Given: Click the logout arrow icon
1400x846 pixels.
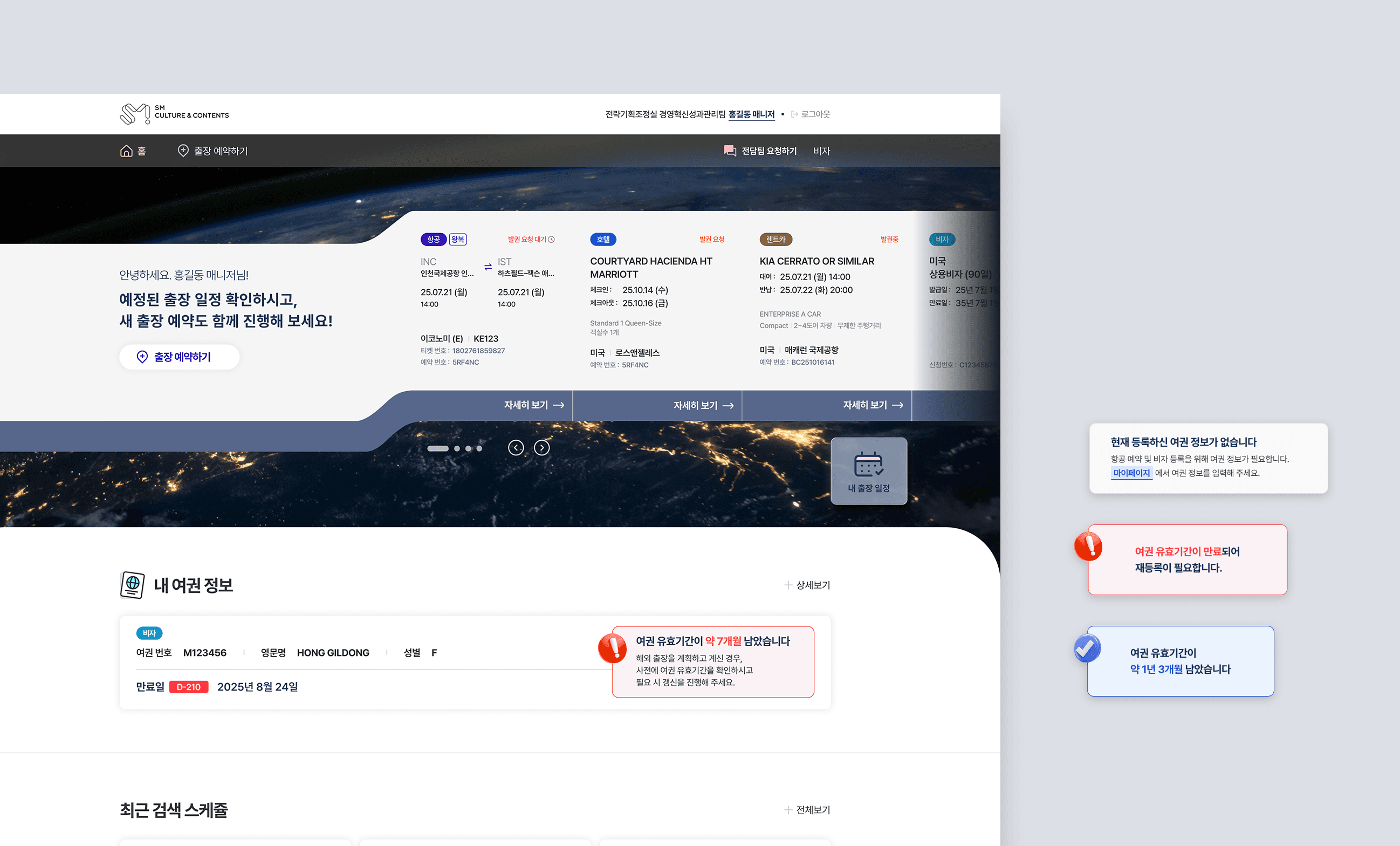Looking at the screenshot, I should 794,114.
